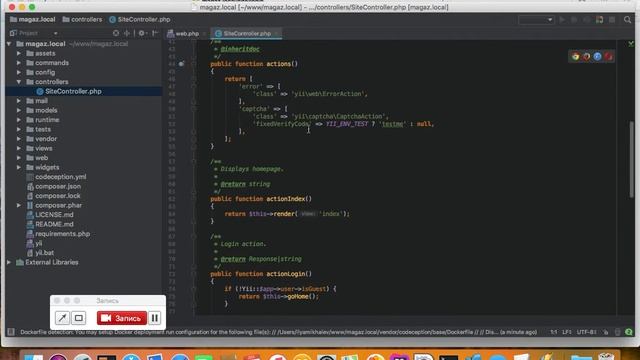Expand External Libraries node
The width and height of the screenshot is (640, 360).
tap(9, 262)
